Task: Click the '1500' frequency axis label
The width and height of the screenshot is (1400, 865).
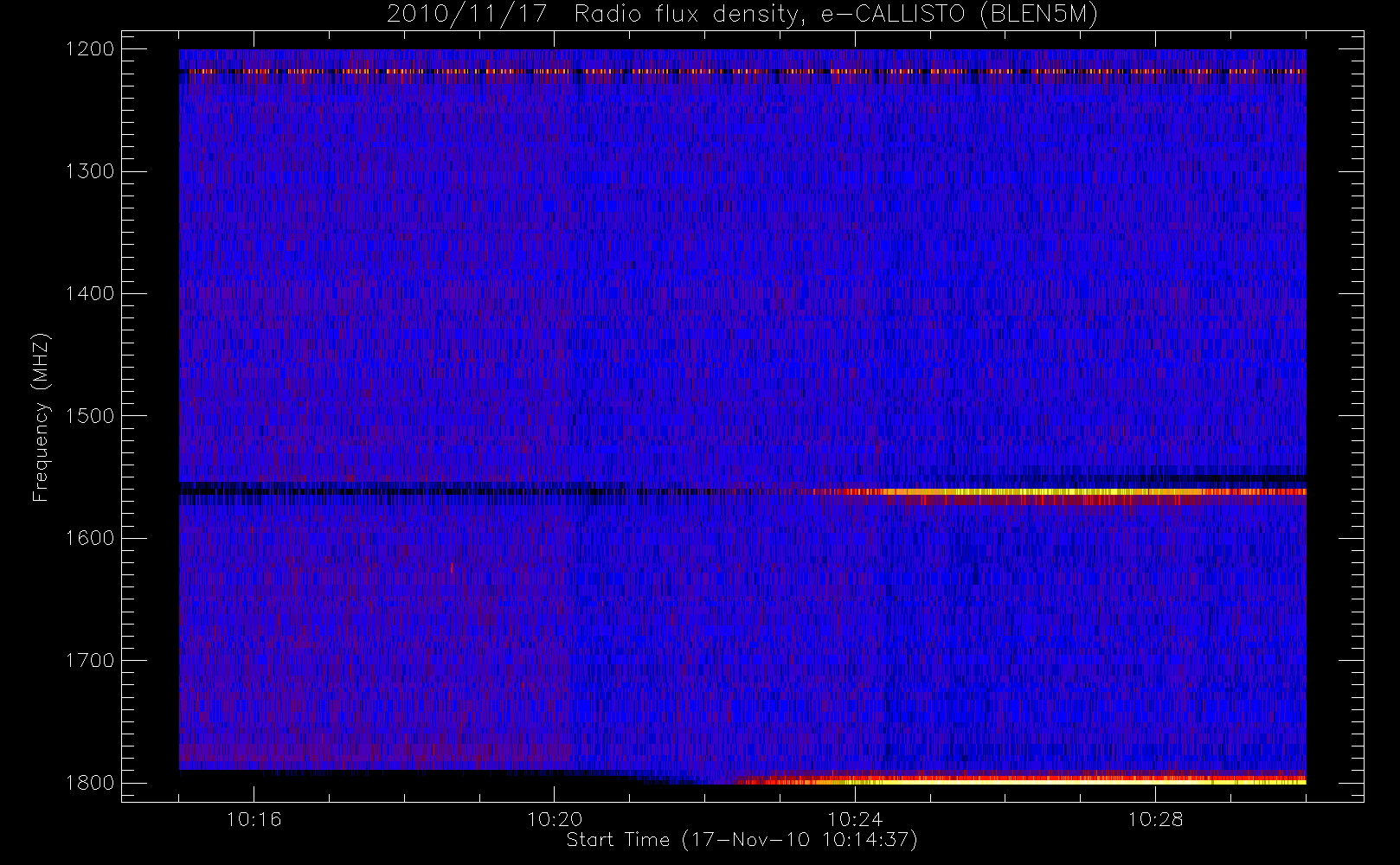Action: click(x=90, y=416)
